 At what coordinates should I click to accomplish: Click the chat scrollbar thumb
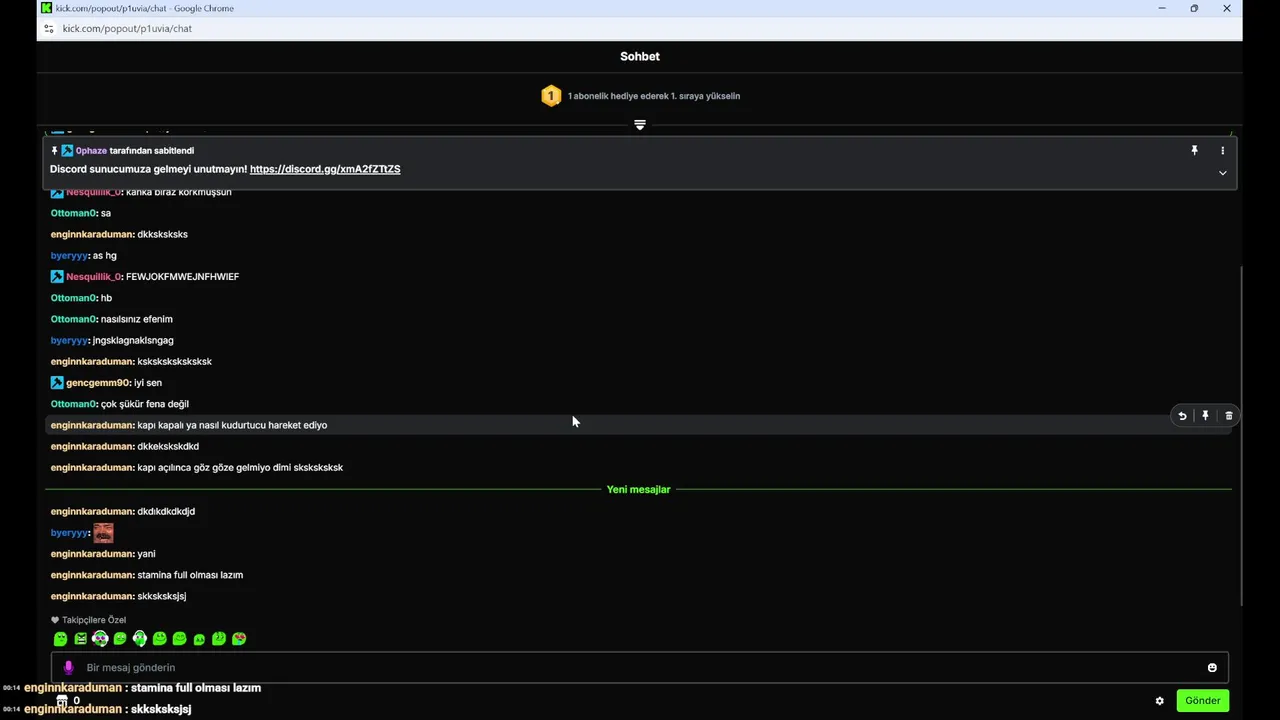coord(1241,435)
